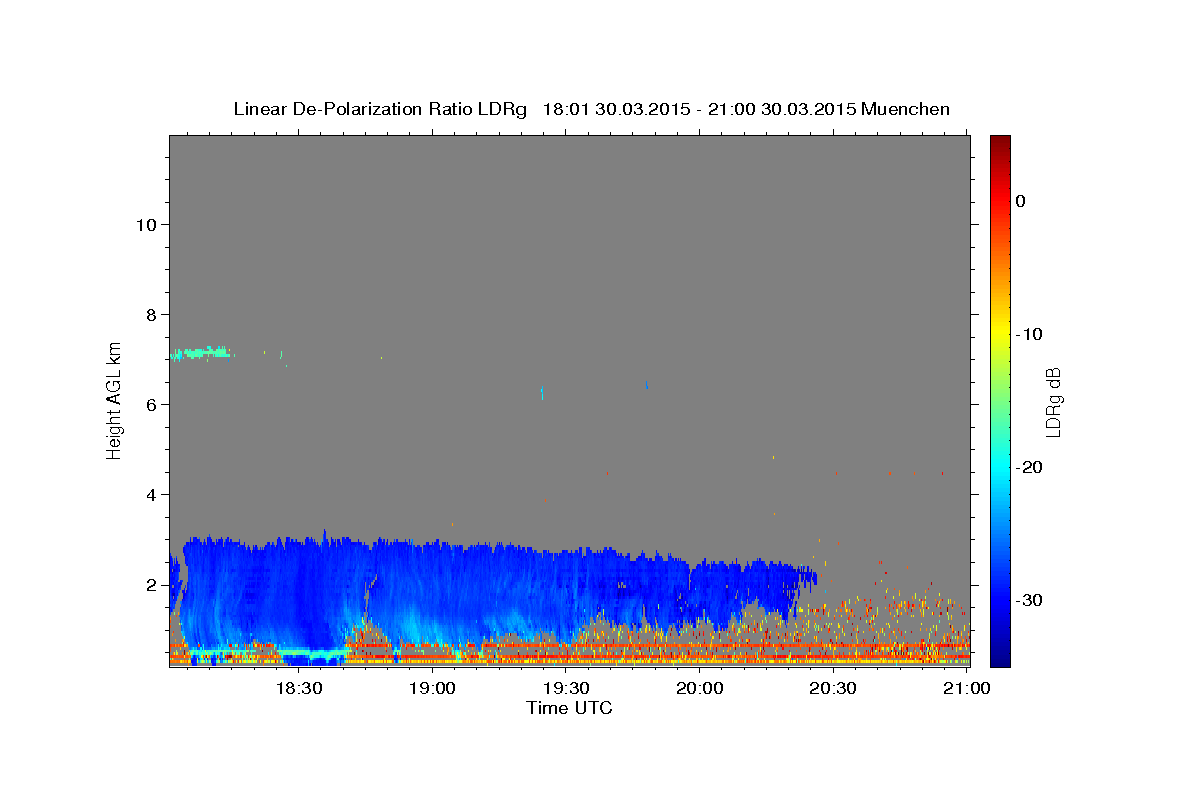Click the height axis label '10'
Viewport: 1200px width, 800px height.
(145, 224)
